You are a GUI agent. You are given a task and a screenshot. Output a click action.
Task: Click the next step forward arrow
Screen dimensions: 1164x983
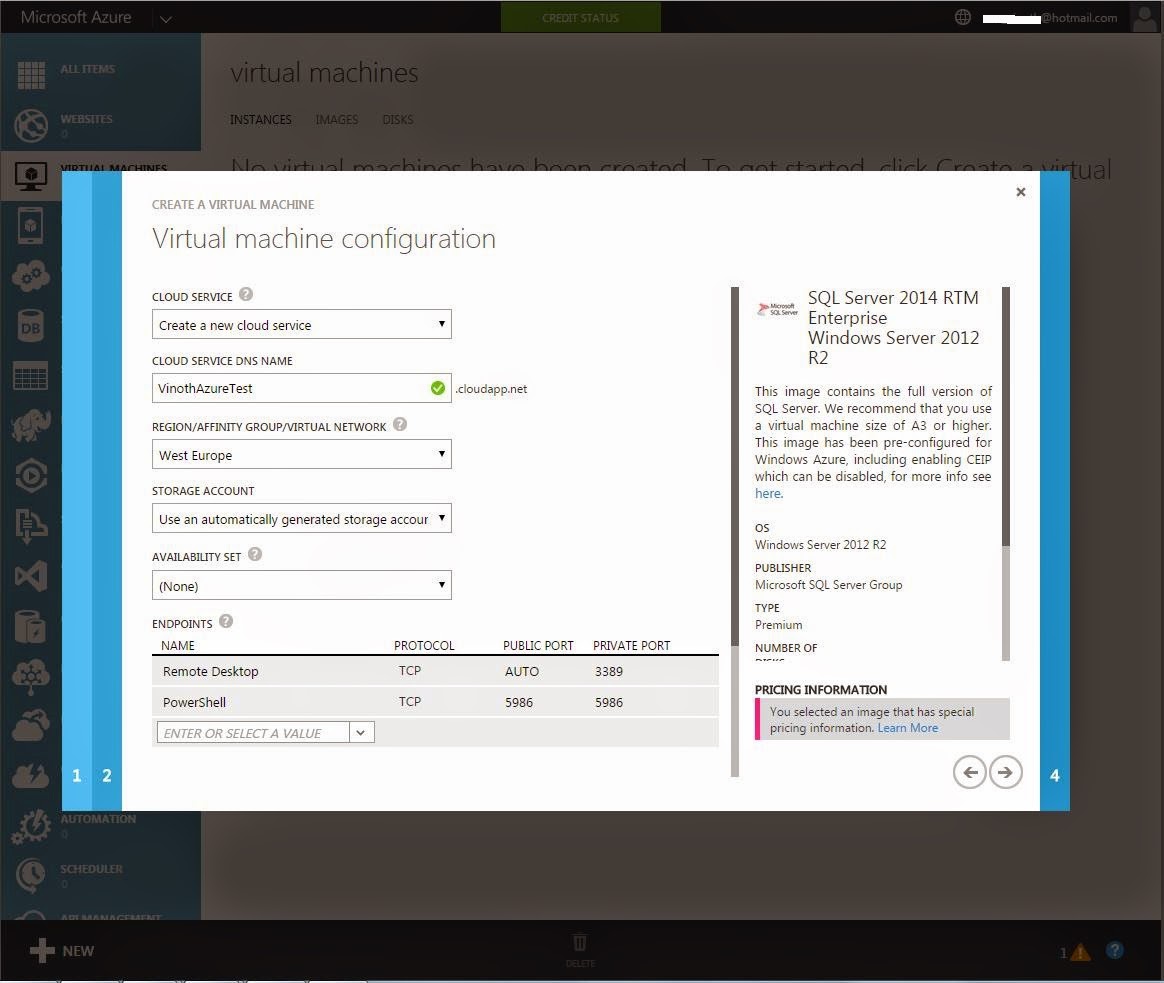tap(1006, 772)
